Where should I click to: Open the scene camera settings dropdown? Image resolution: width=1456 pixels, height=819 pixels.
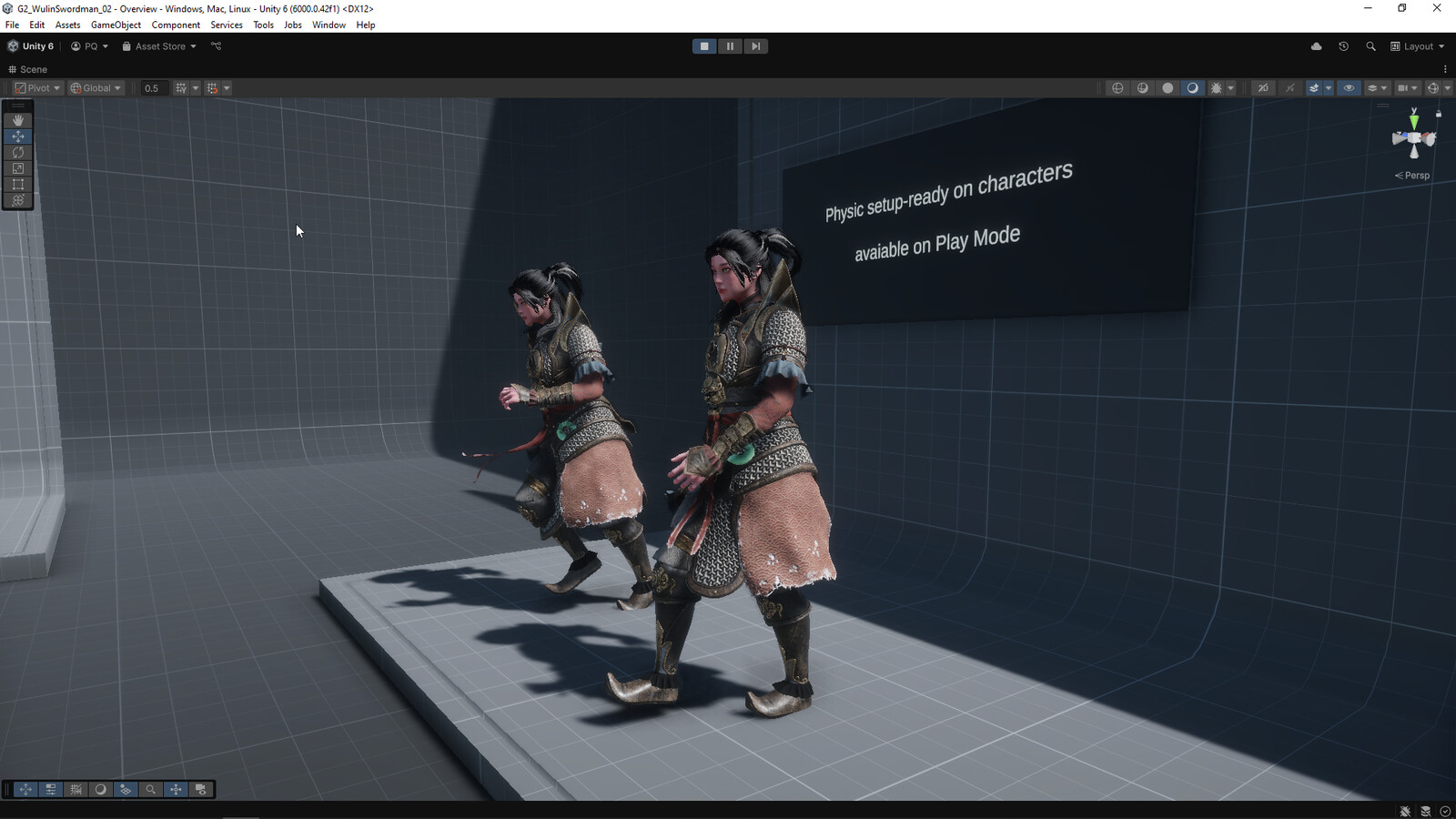pos(1408,88)
